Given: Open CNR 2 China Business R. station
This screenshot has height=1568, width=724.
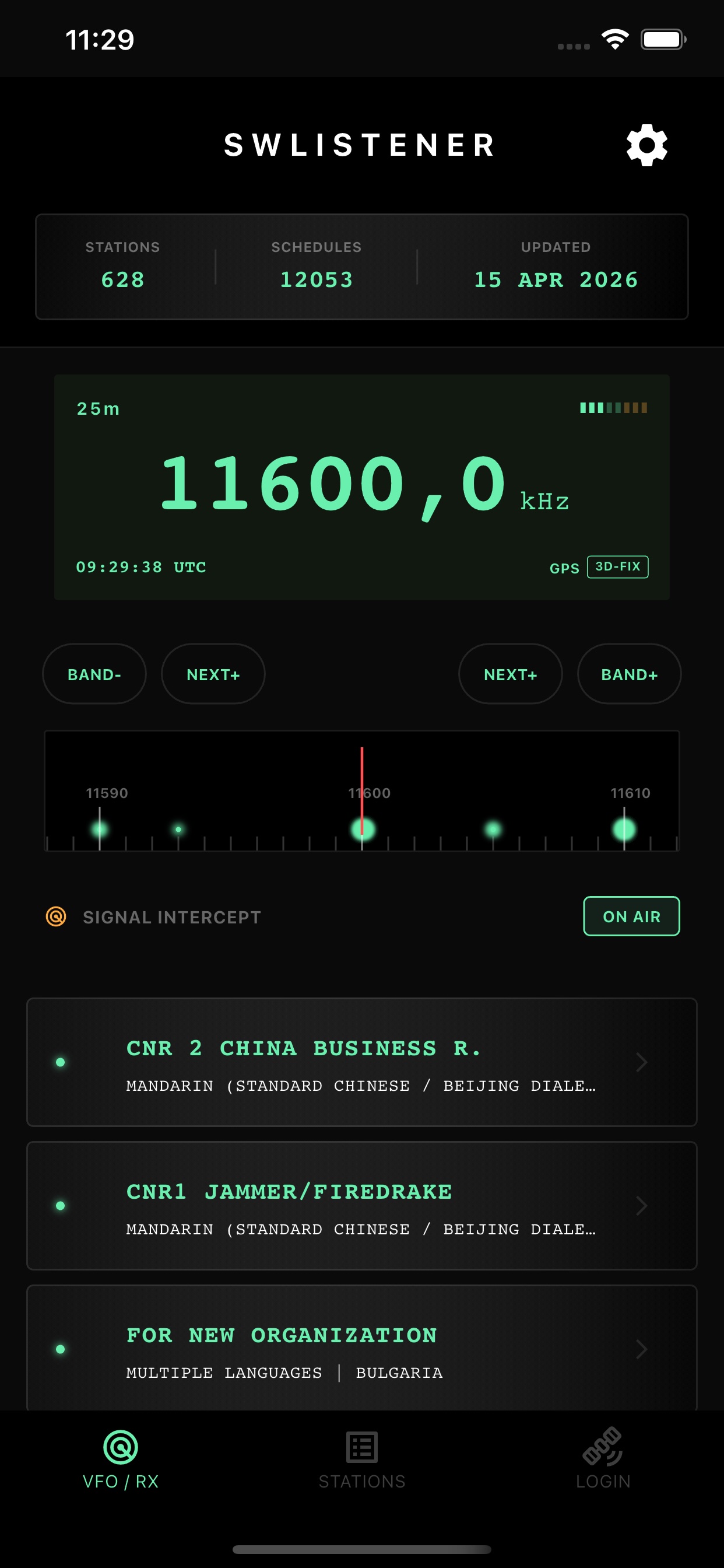Looking at the screenshot, I should (362, 1062).
